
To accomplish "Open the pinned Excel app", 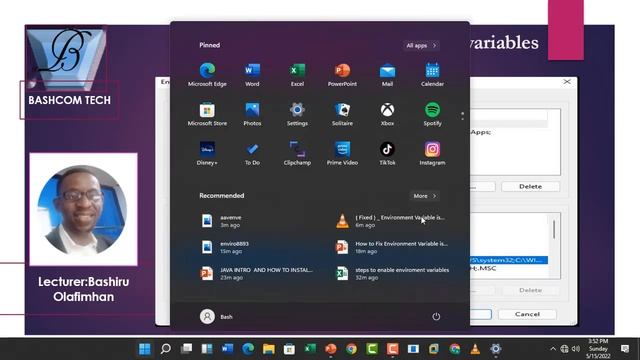I will (x=297, y=75).
